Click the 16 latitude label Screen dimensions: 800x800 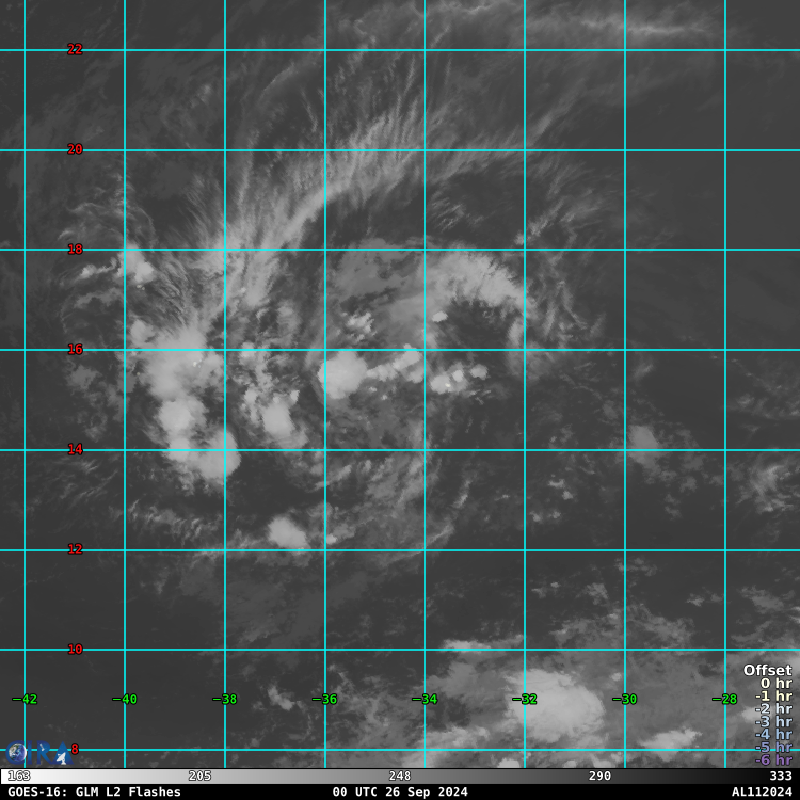tap(75, 349)
